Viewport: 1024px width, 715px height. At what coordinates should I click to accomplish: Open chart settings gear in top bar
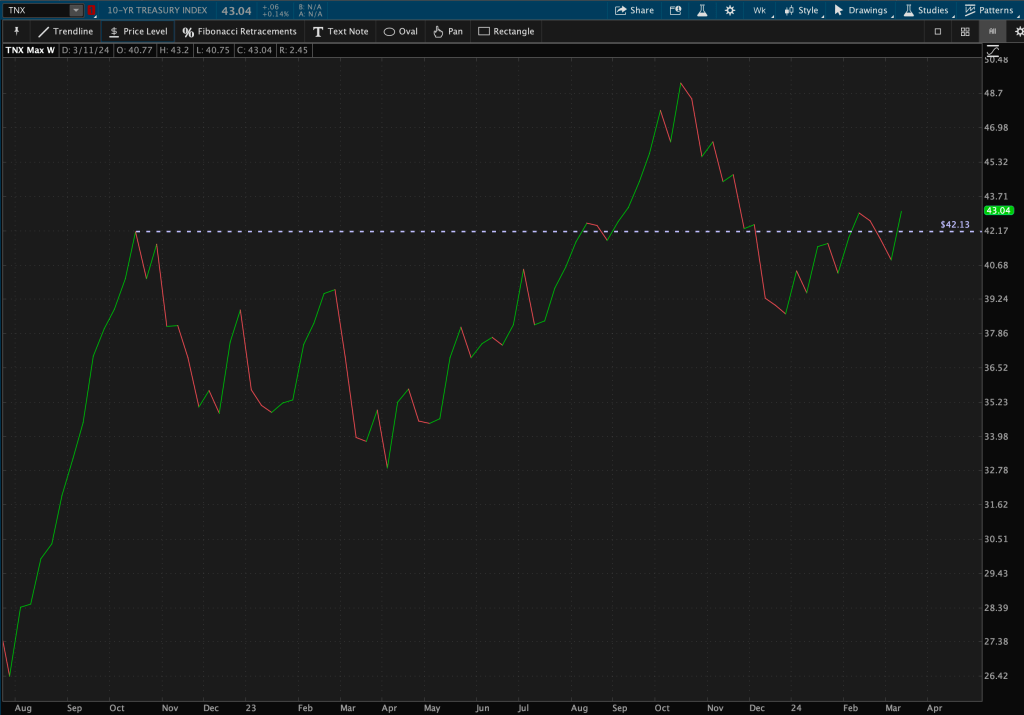(730, 10)
